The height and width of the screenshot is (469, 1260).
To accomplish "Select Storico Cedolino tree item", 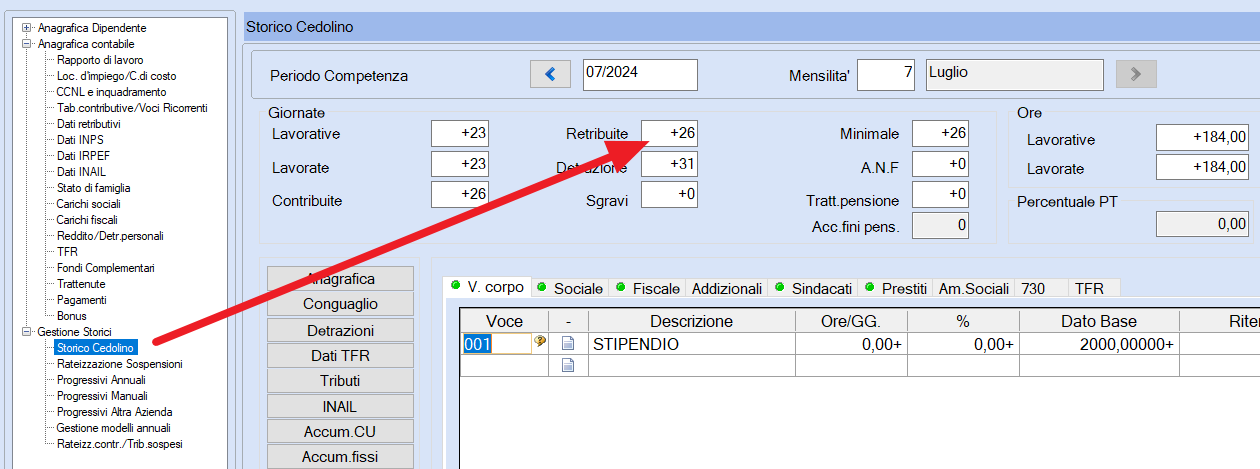I will (x=95, y=348).
